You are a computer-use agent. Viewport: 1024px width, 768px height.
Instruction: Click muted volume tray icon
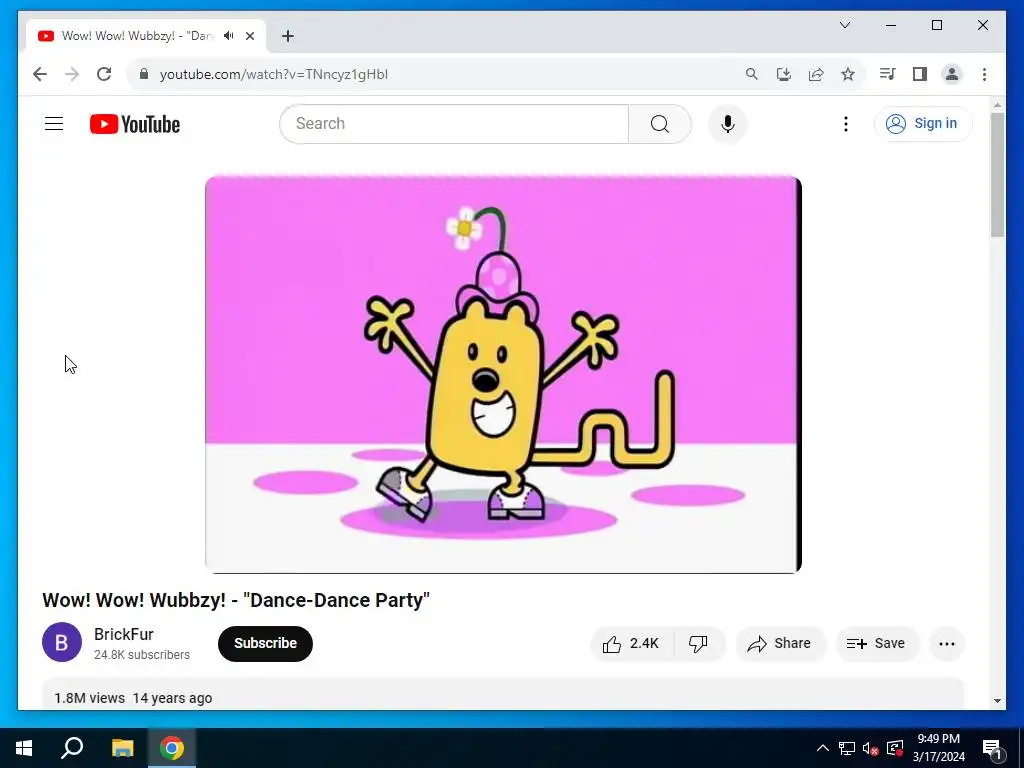point(871,748)
